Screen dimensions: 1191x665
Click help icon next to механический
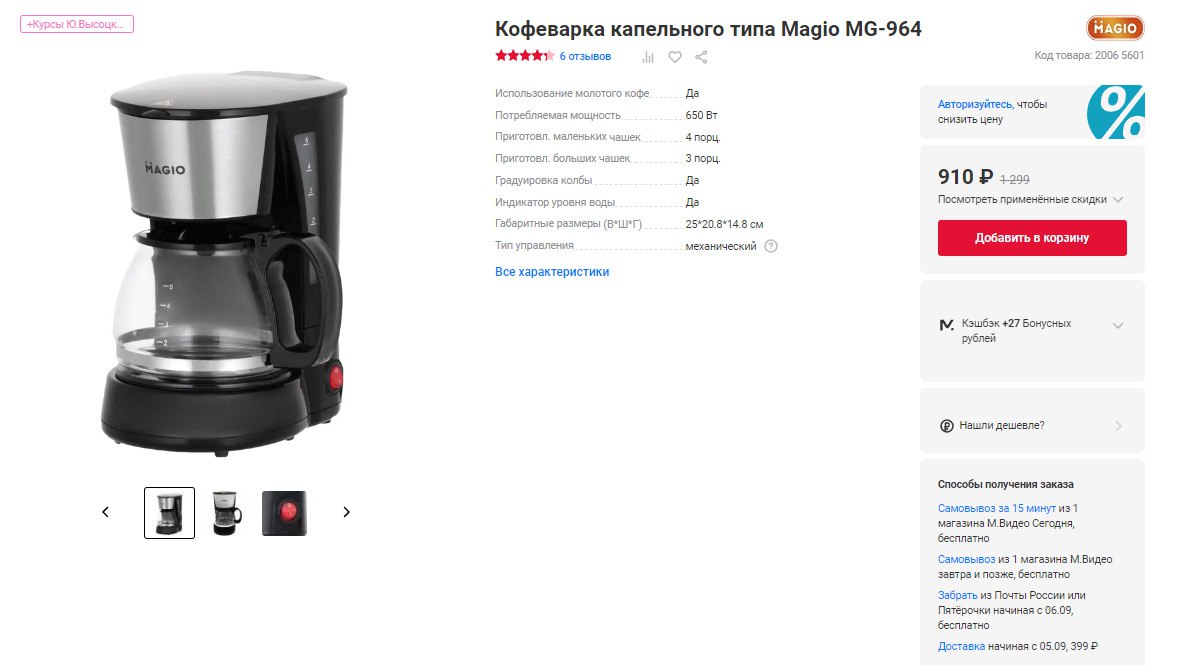tap(771, 246)
